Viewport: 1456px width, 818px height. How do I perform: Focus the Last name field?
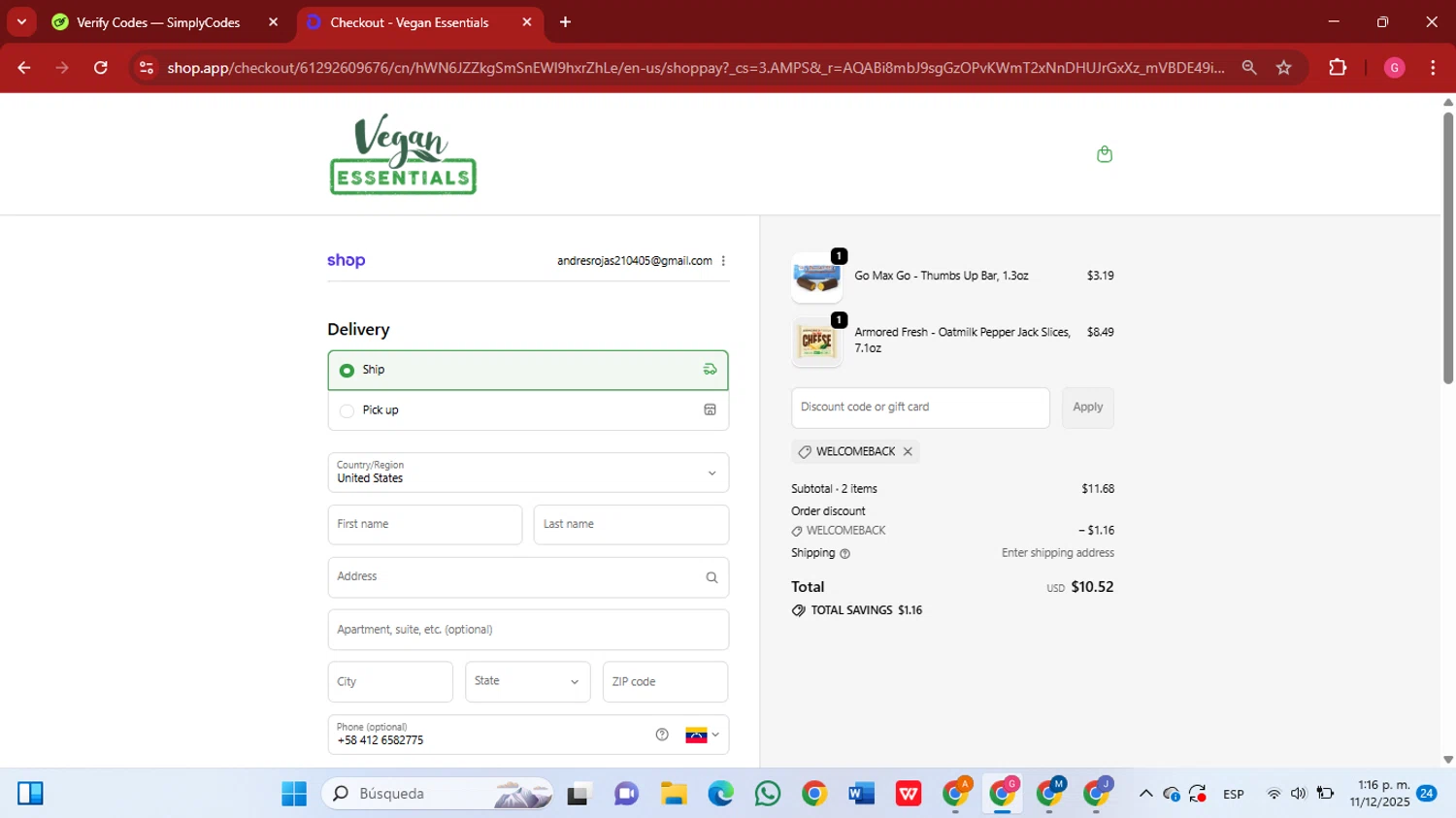(631, 525)
